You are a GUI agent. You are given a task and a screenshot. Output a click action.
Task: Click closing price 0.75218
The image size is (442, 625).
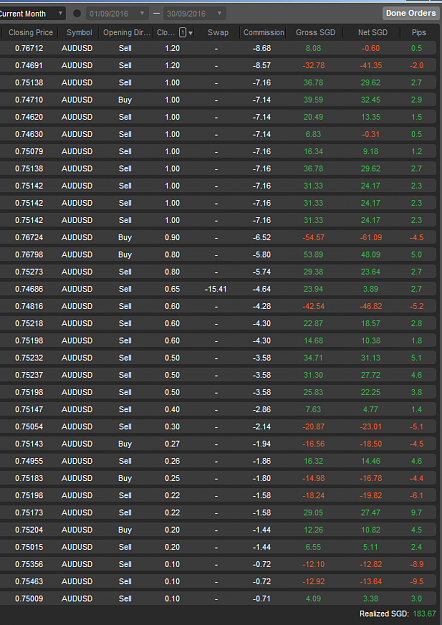[29, 323]
